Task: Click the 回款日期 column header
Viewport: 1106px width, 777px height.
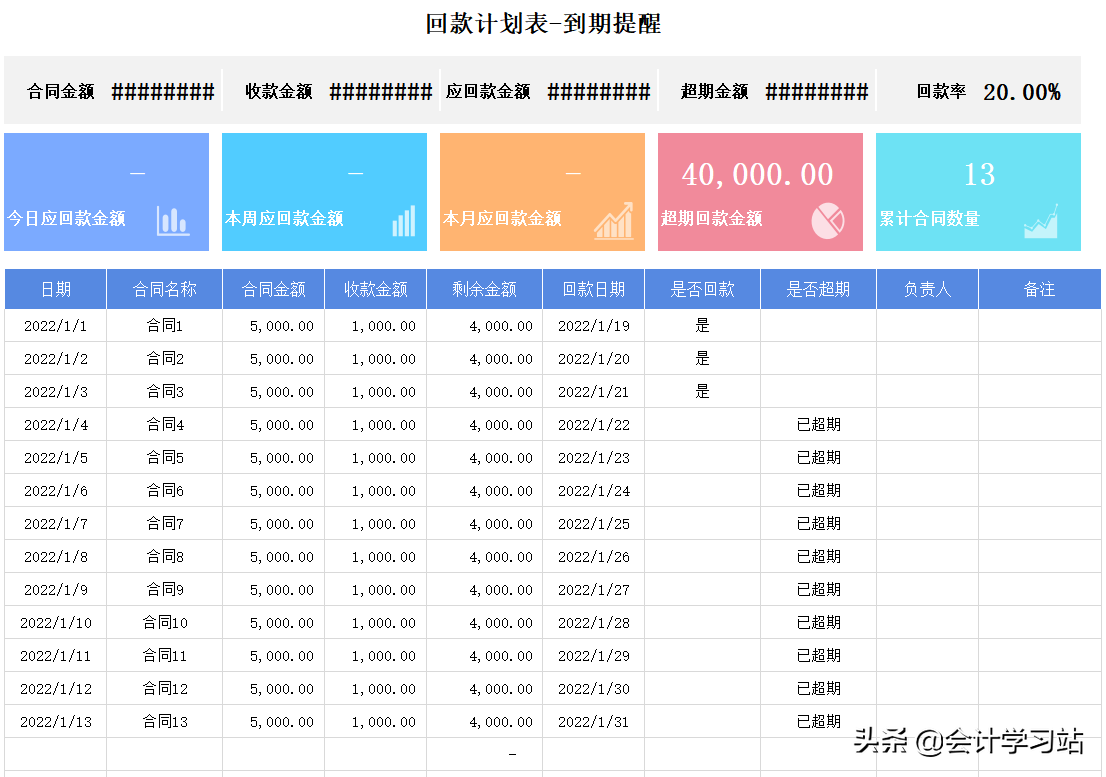Action: pos(594,289)
